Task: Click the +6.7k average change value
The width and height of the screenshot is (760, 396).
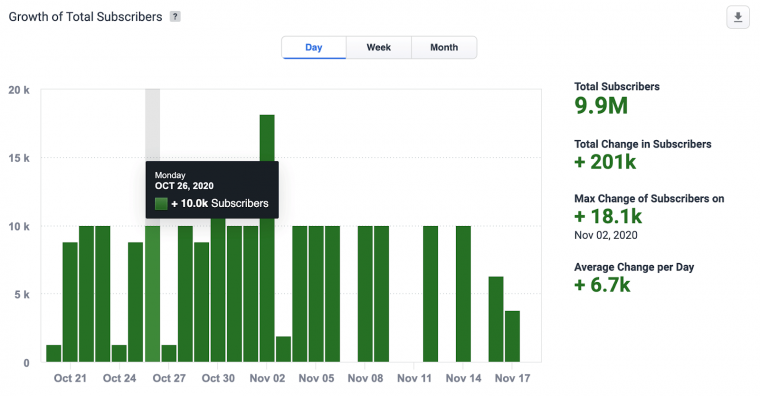Action: tap(602, 285)
